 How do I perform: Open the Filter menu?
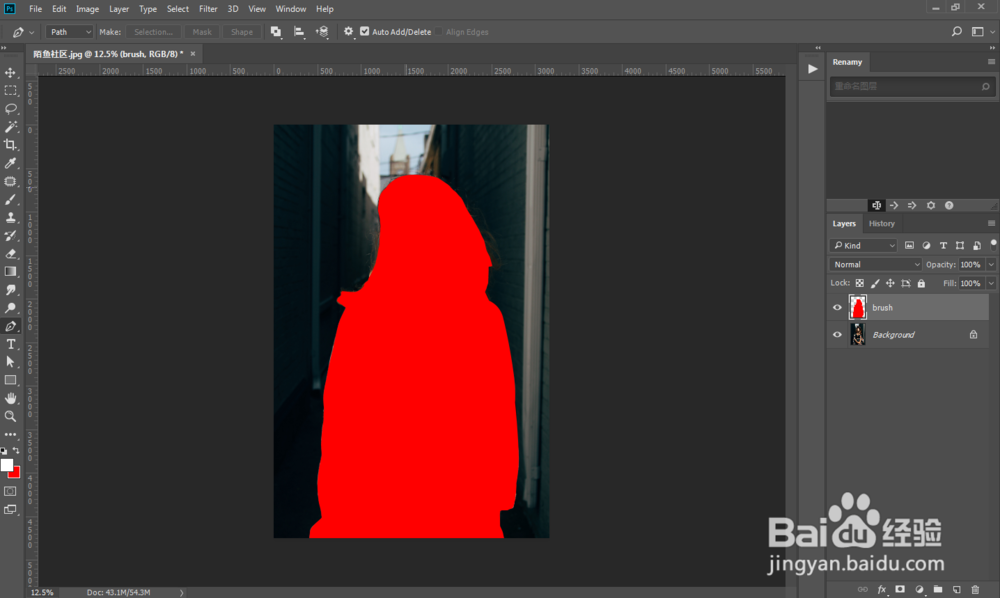coord(208,9)
